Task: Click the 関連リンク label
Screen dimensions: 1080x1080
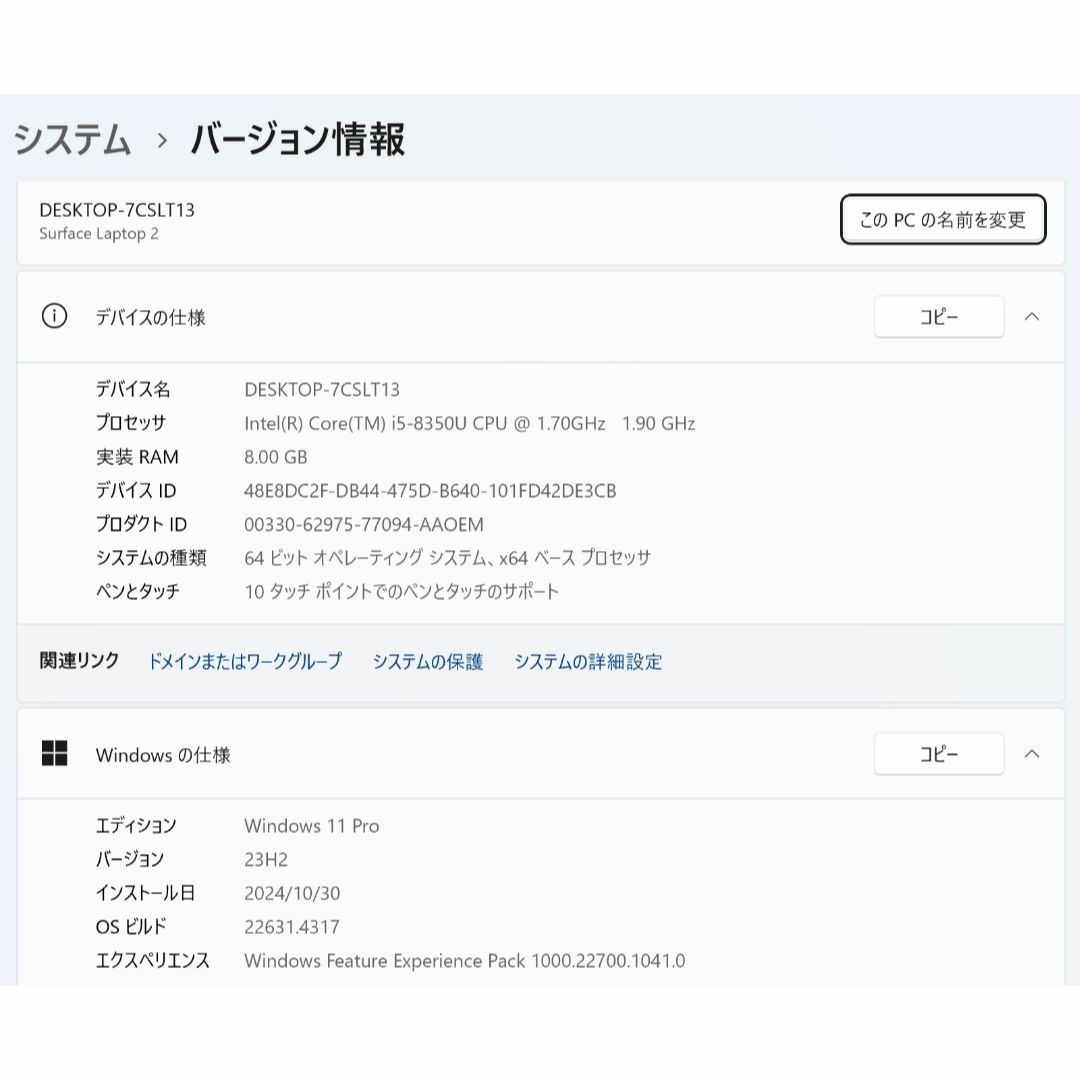Action: [x=79, y=661]
